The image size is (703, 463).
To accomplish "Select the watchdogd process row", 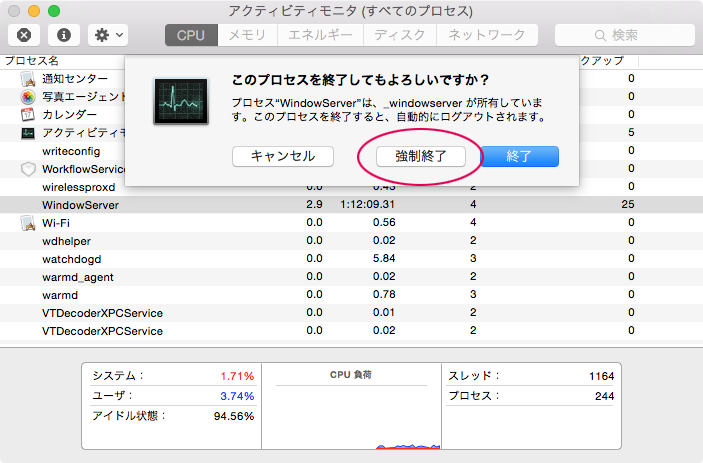I will coord(352,259).
